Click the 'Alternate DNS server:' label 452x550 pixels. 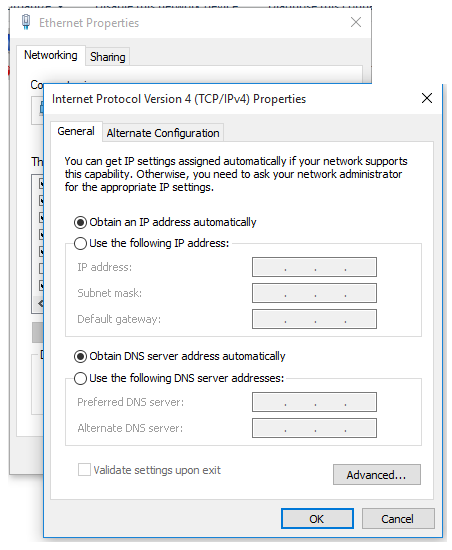(x=130, y=428)
